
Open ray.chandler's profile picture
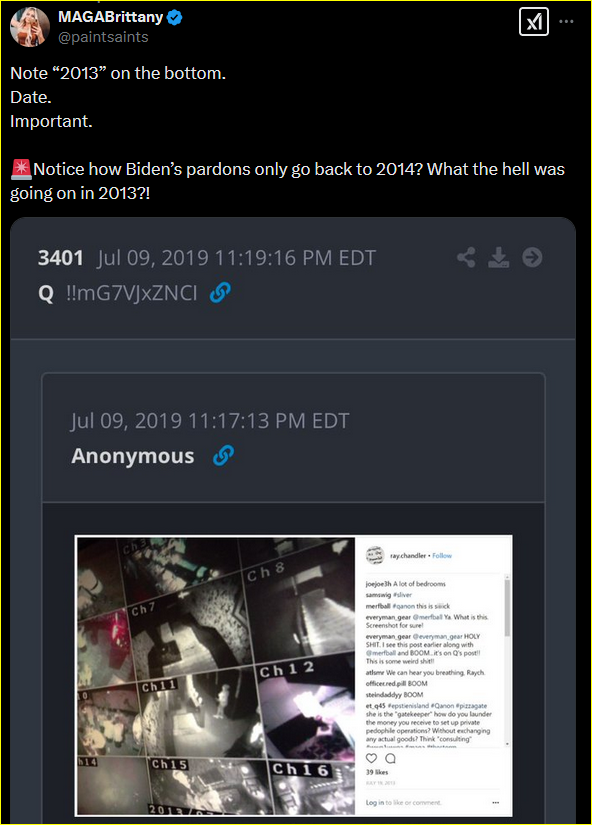pos(375,556)
